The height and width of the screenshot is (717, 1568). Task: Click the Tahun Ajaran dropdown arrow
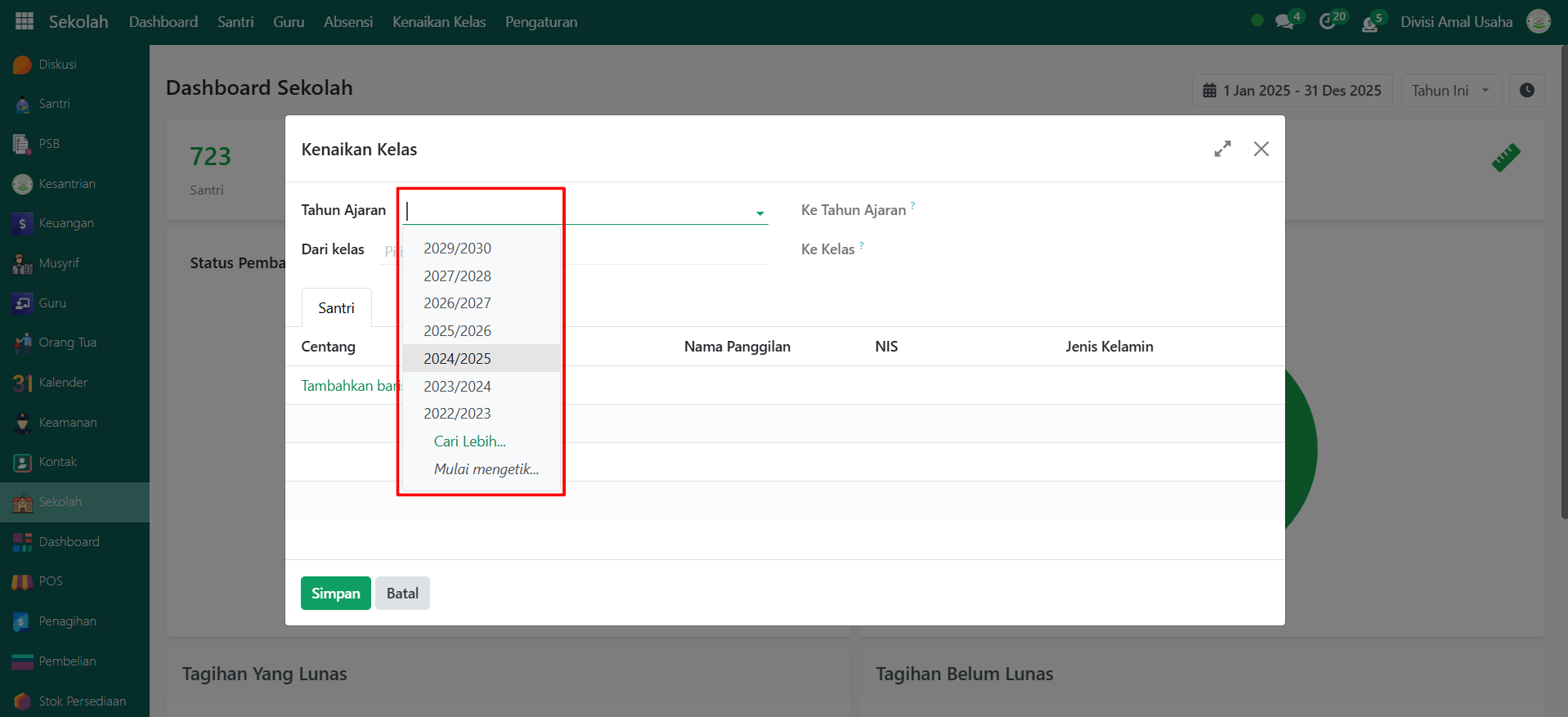point(759,213)
